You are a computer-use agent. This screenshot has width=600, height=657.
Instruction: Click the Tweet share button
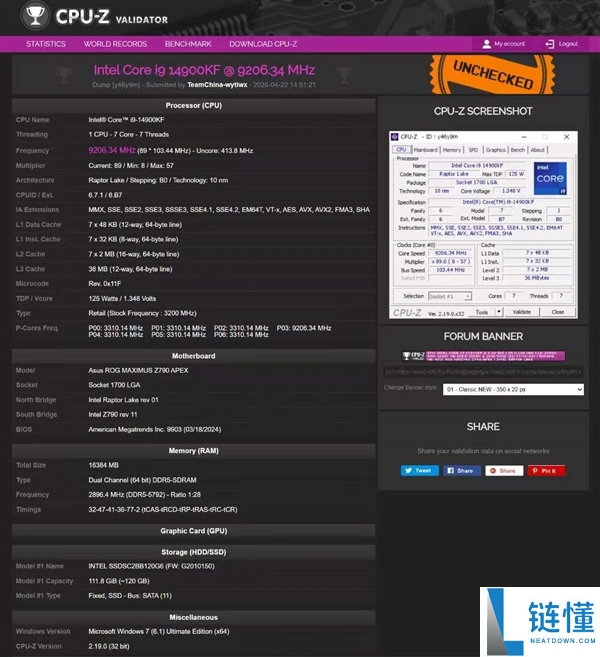tap(419, 471)
